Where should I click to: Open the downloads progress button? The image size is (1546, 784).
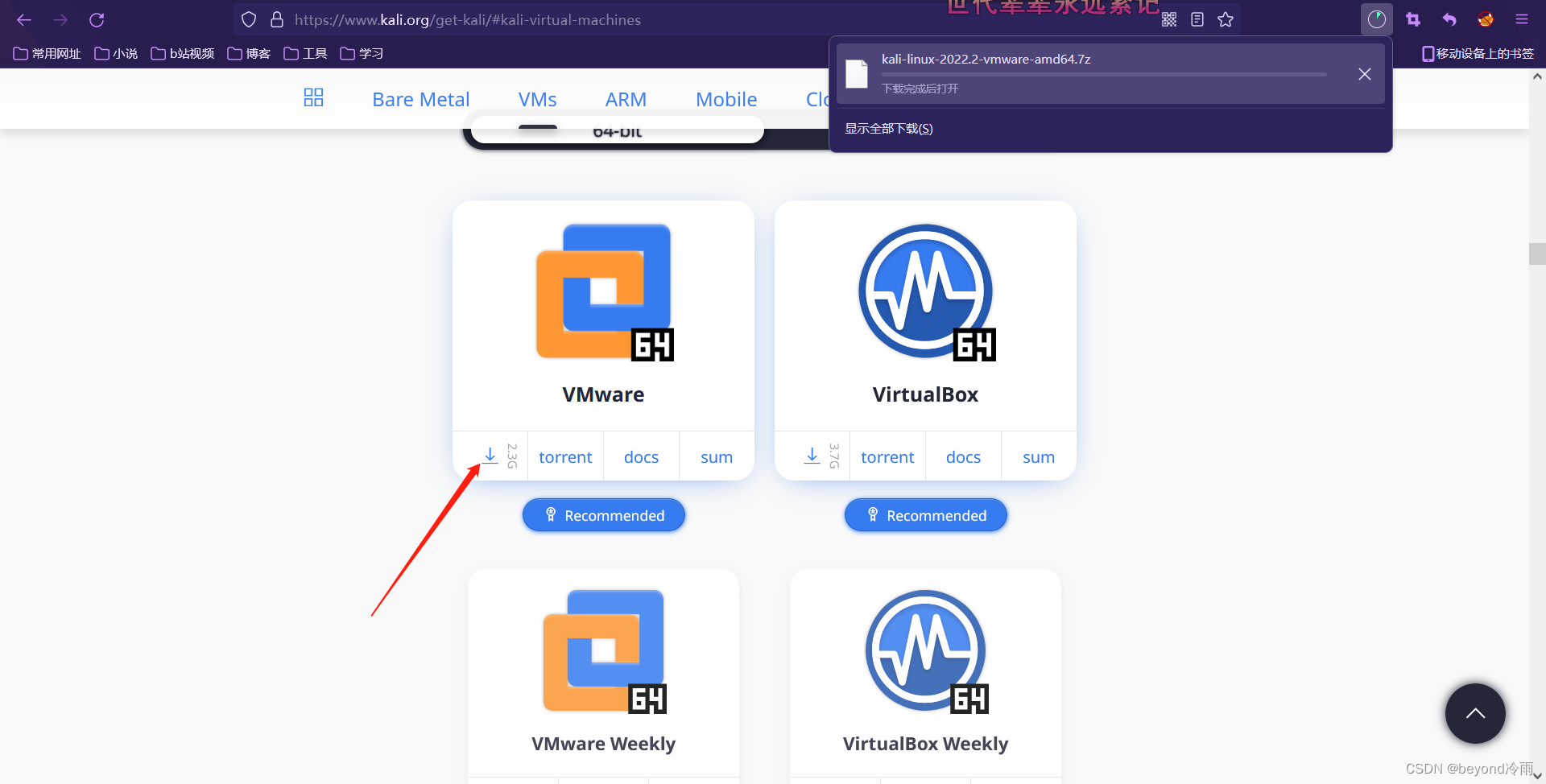(1377, 20)
